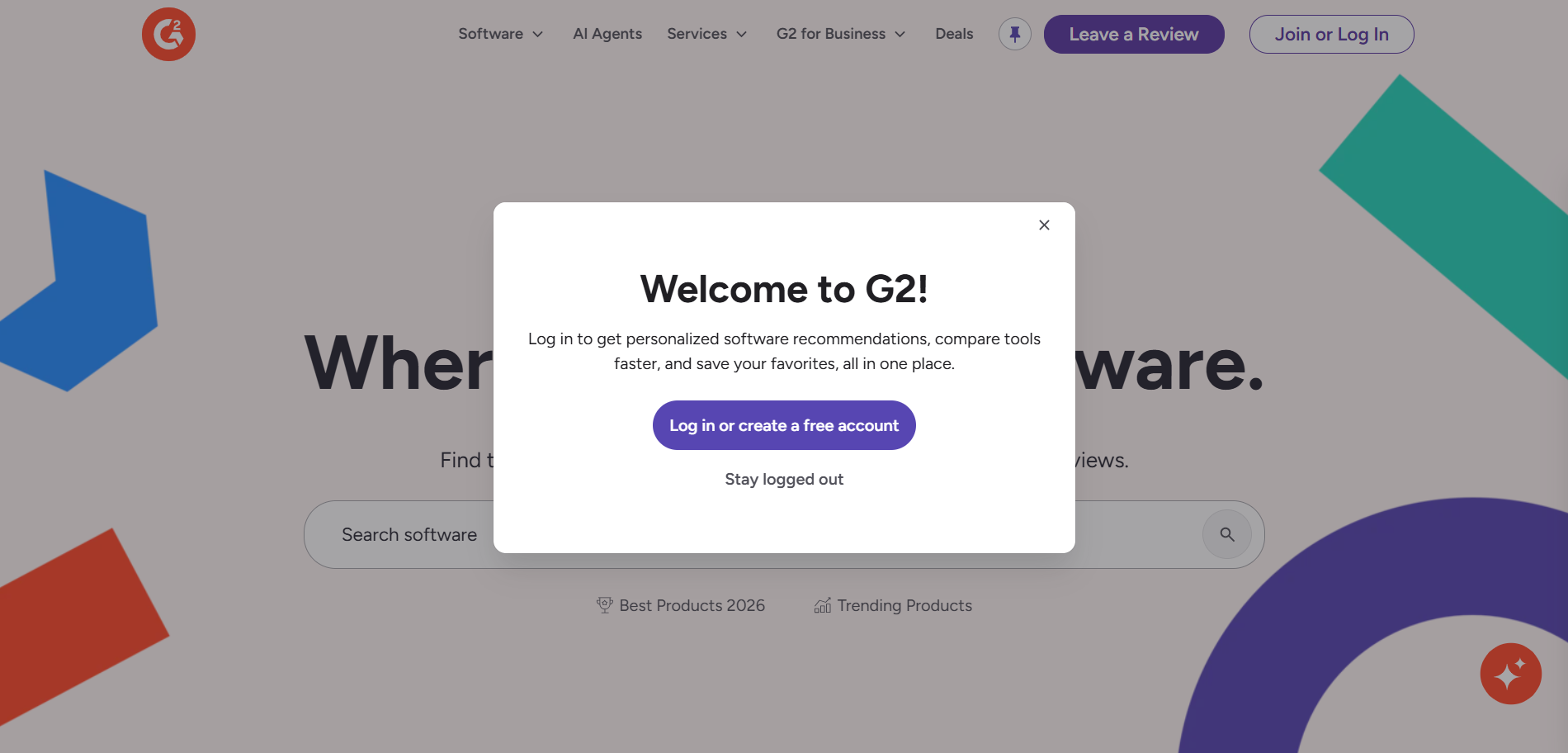Image resolution: width=1568 pixels, height=753 pixels.
Task: Click the trophy icon beside Best Products
Action: tap(604, 605)
